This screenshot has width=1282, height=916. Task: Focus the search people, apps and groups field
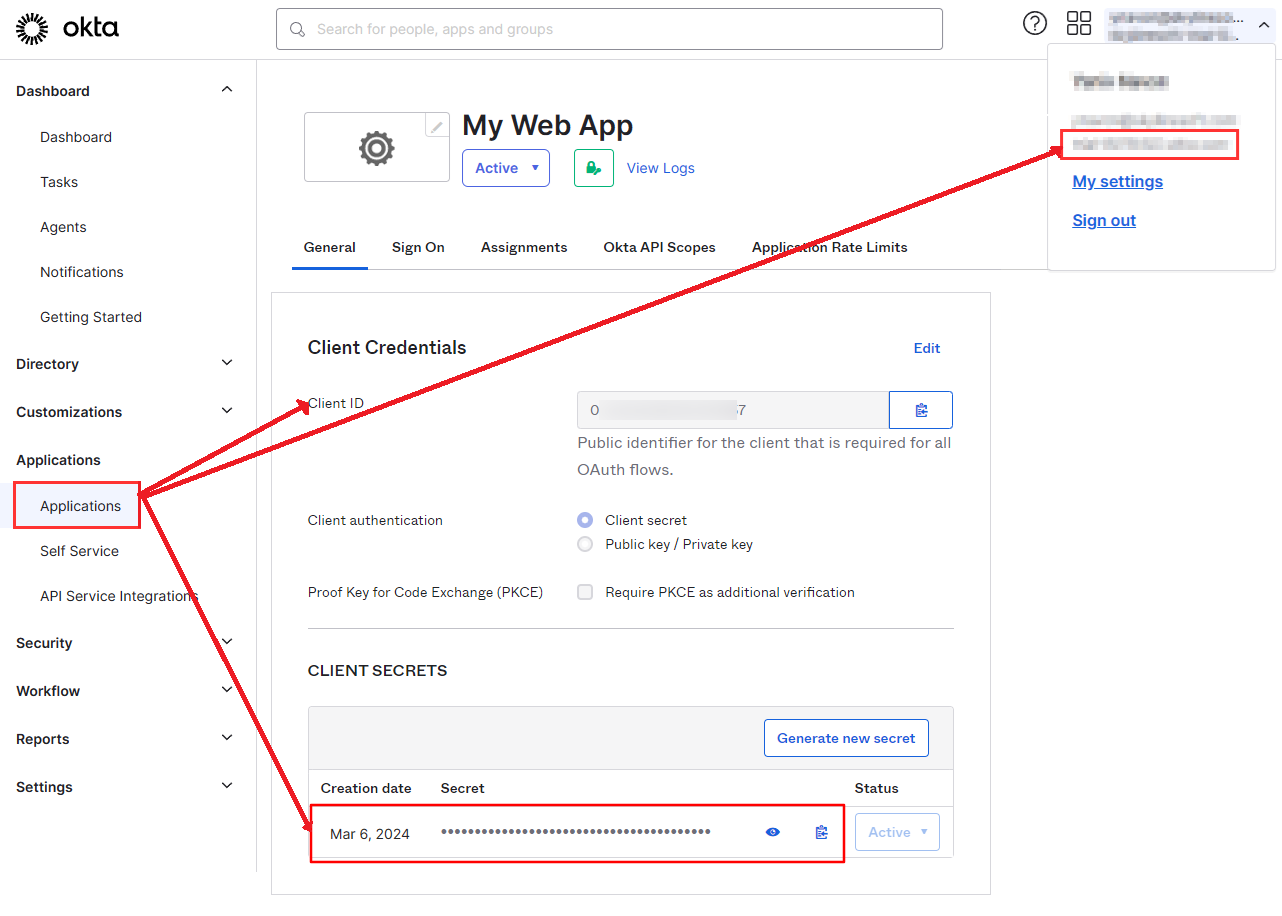coord(609,29)
